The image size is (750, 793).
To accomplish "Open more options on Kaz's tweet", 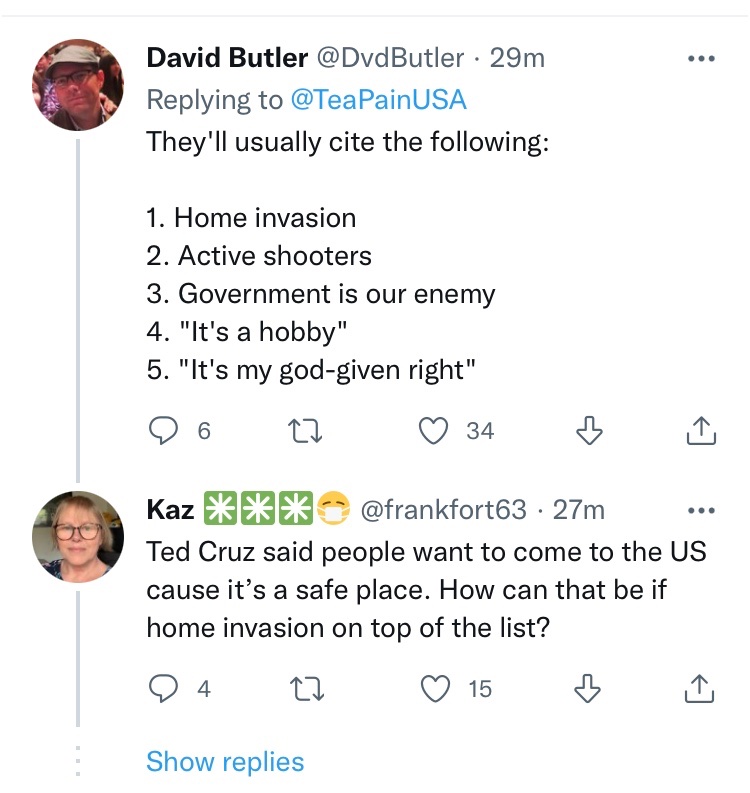I will (702, 510).
